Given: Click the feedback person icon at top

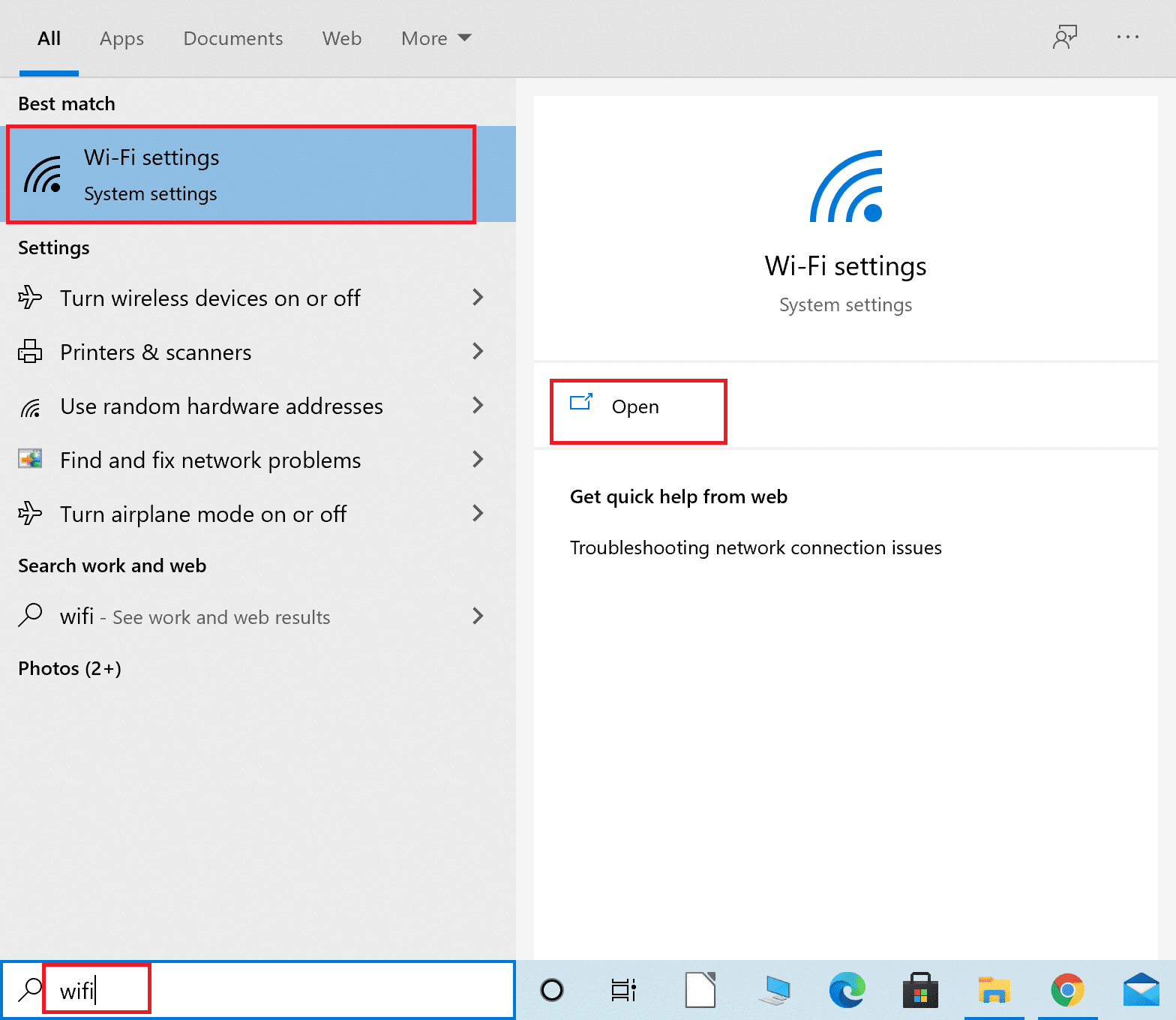Looking at the screenshot, I should click(1064, 37).
